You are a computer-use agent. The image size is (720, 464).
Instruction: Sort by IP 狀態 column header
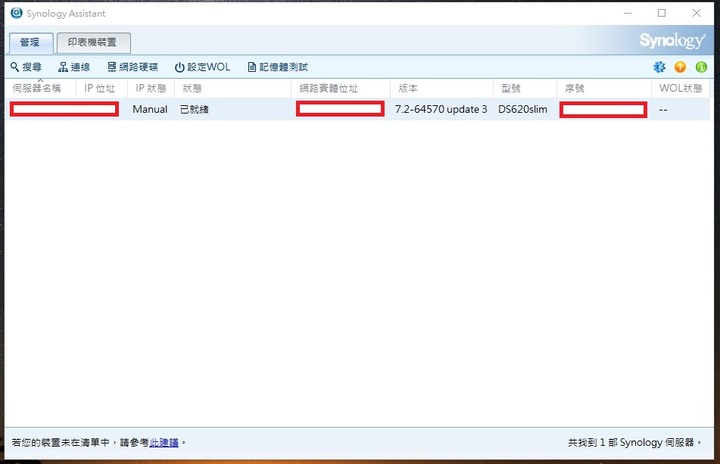point(151,88)
